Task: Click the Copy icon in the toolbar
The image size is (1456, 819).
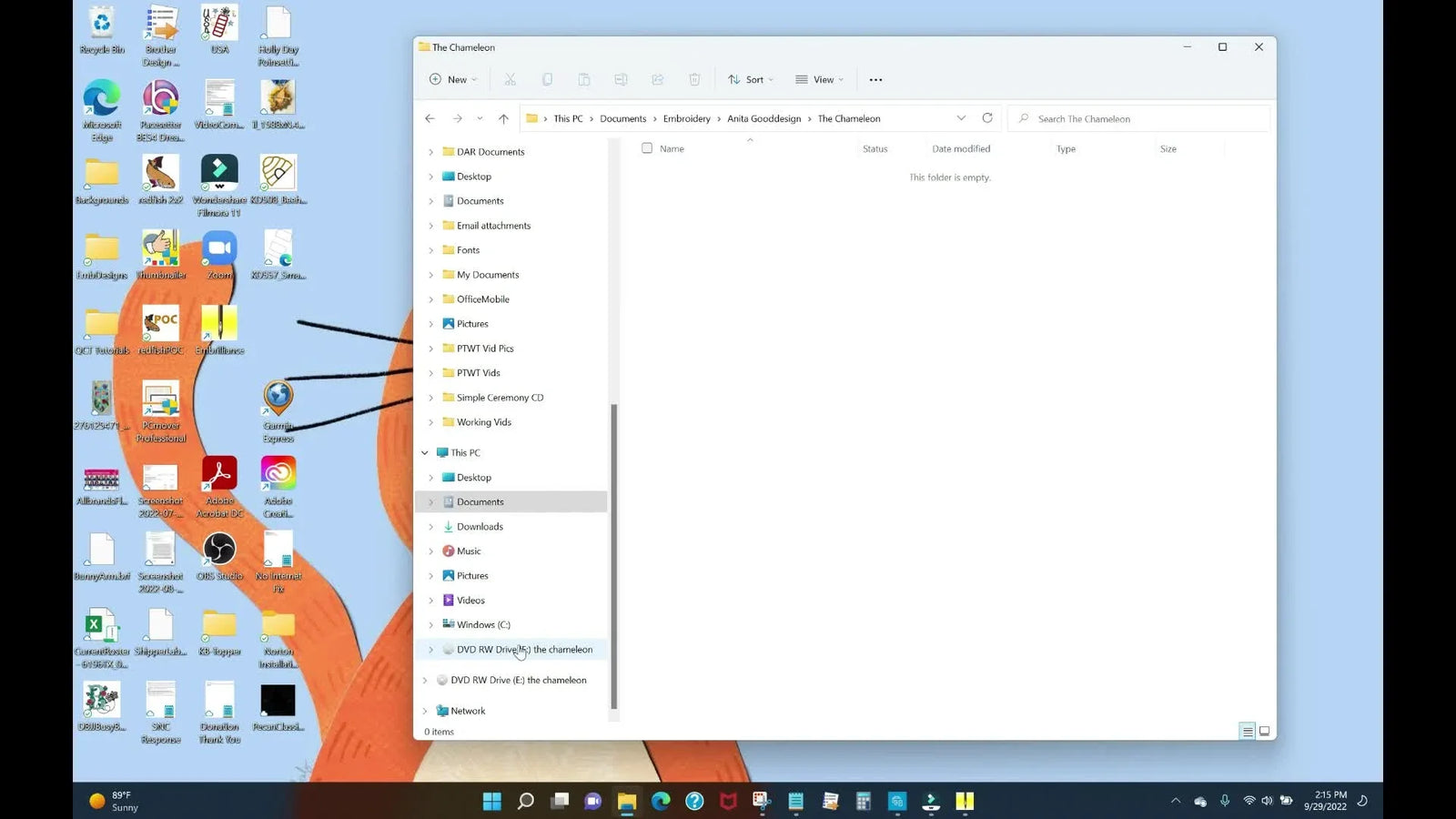Action: pyautogui.click(x=547, y=79)
